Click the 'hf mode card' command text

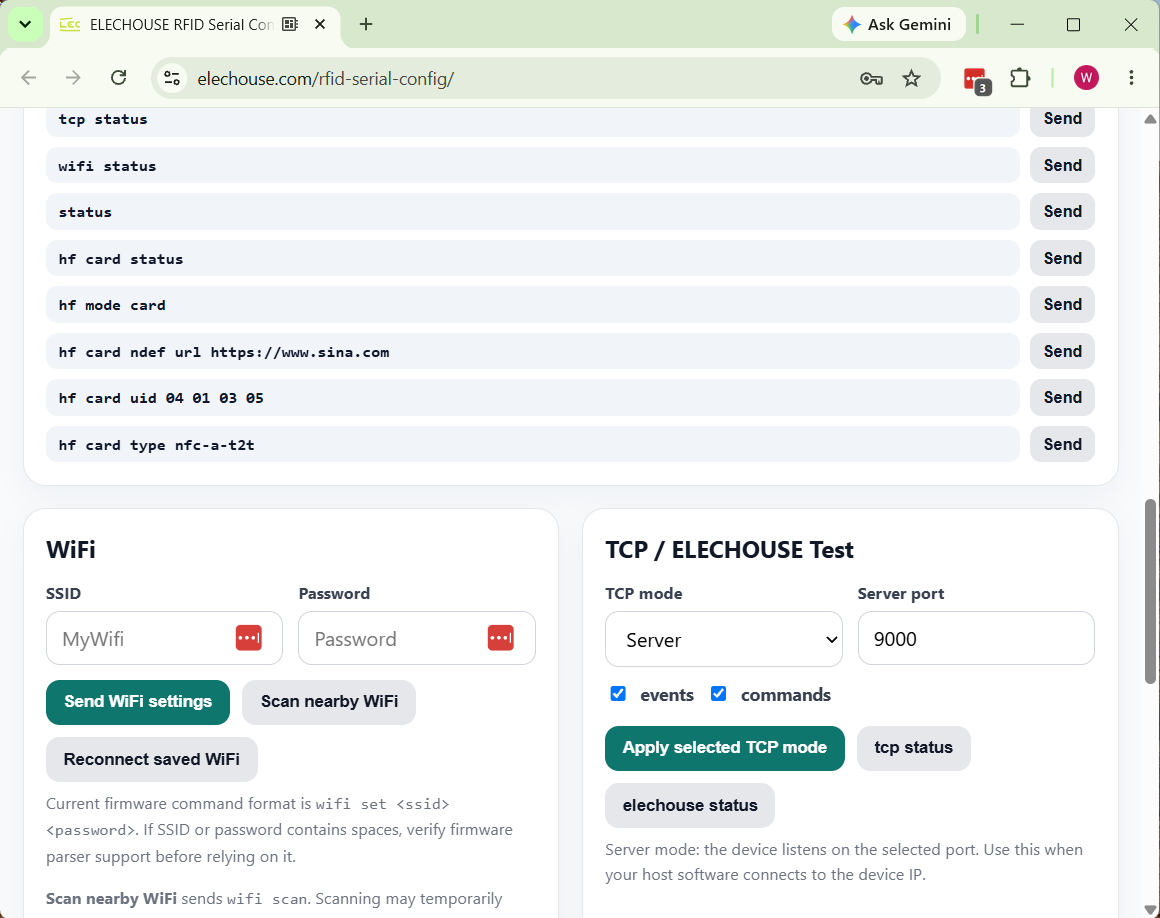tap(112, 305)
